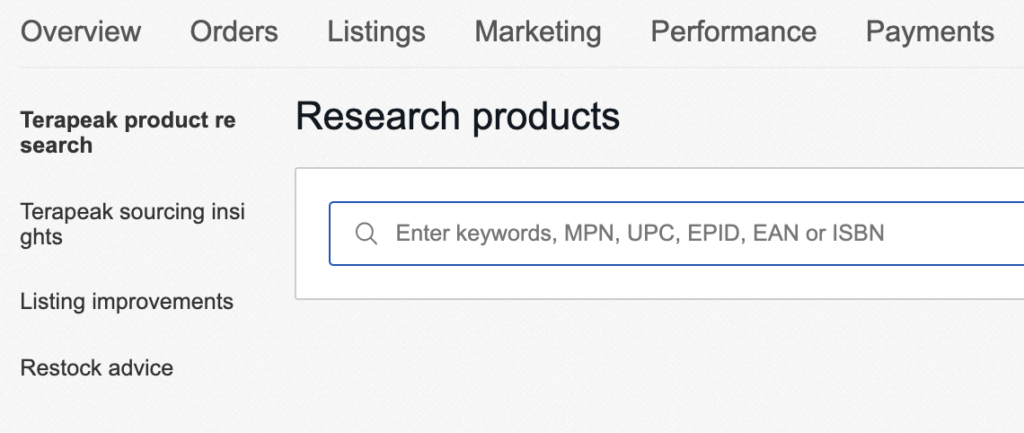Viewport: 1024px width, 433px height.
Task: Click blank space right of Research products heading
Action: [x=816, y=116]
